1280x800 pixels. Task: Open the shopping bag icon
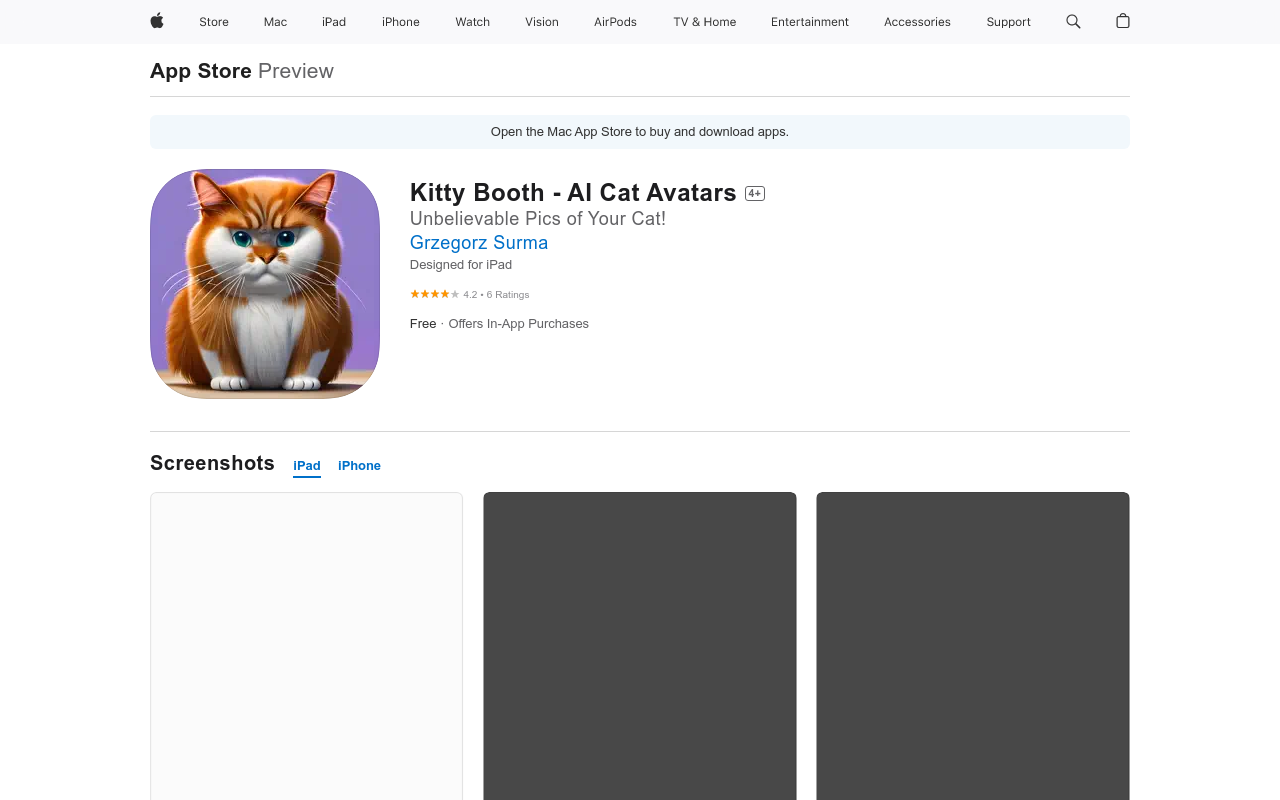click(1123, 21)
